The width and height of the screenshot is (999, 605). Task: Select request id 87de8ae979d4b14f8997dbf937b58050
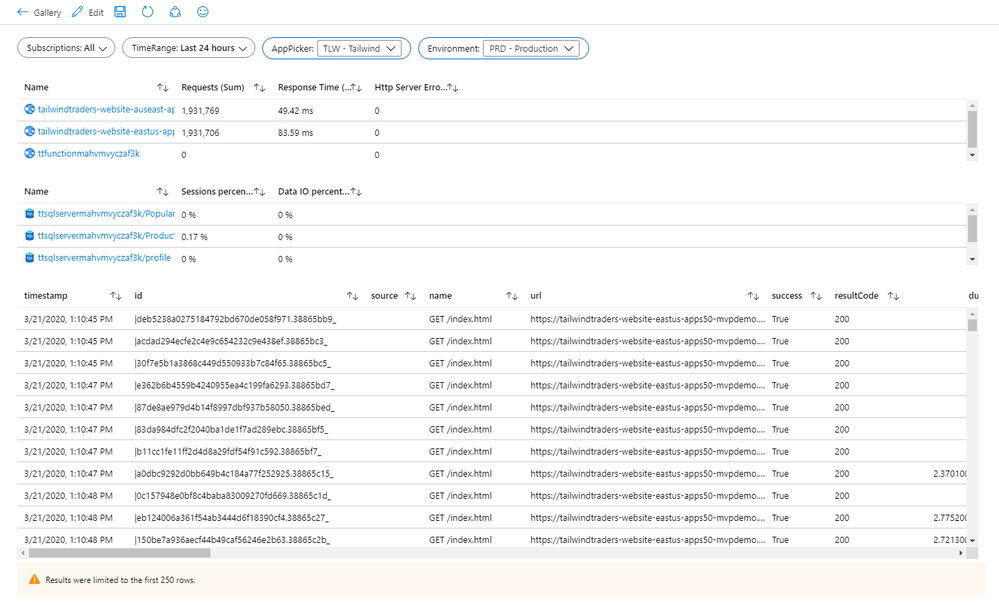tap(234, 408)
